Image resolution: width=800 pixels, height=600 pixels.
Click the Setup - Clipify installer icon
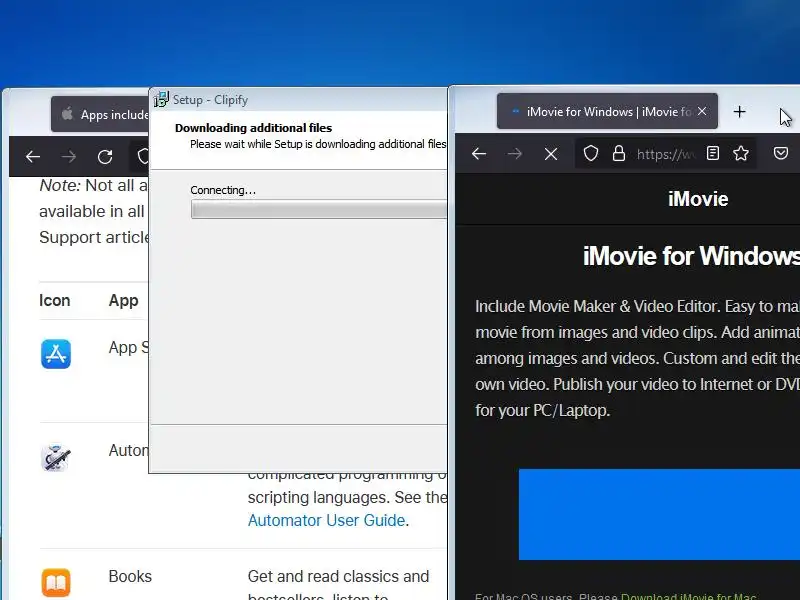(x=161, y=99)
